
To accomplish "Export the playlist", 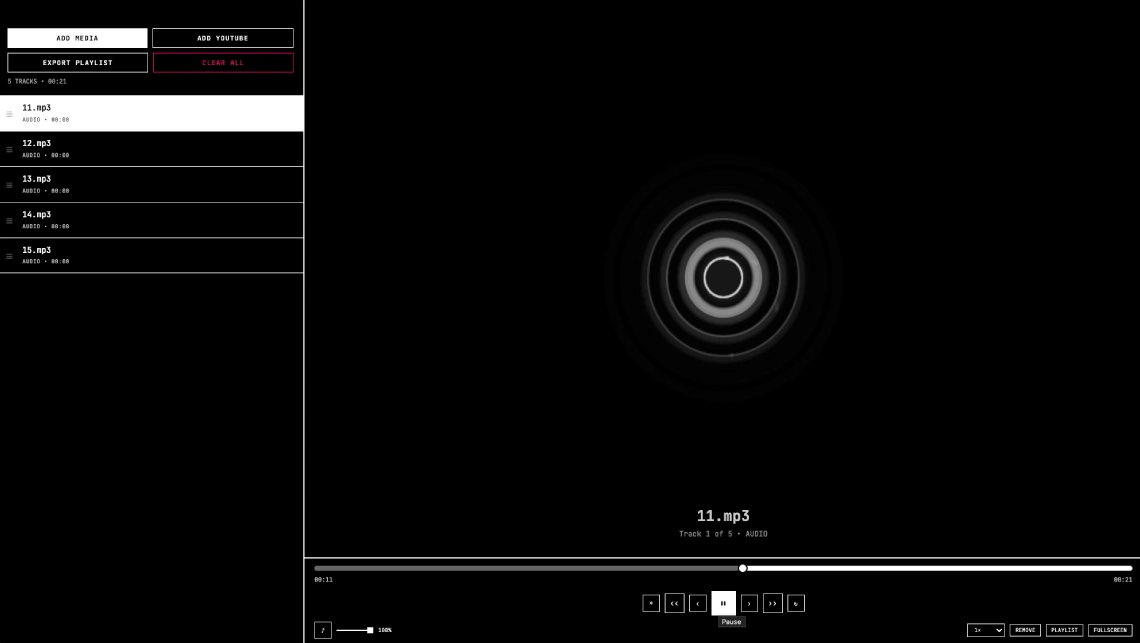I will click(x=77, y=62).
